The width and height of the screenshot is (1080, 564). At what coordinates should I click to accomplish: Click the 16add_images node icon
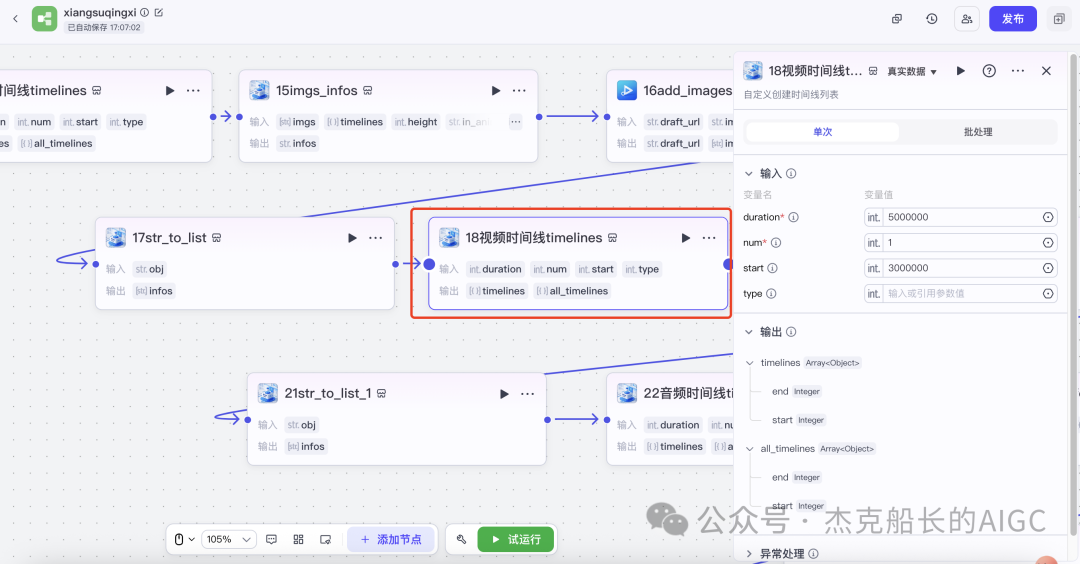(x=627, y=90)
